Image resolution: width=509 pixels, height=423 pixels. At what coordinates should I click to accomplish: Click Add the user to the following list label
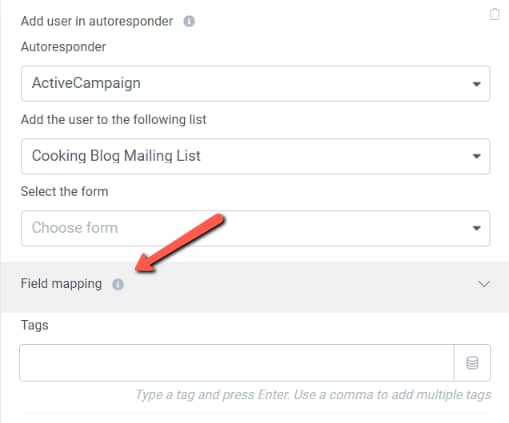pyautogui.click(x=114, y=119)
